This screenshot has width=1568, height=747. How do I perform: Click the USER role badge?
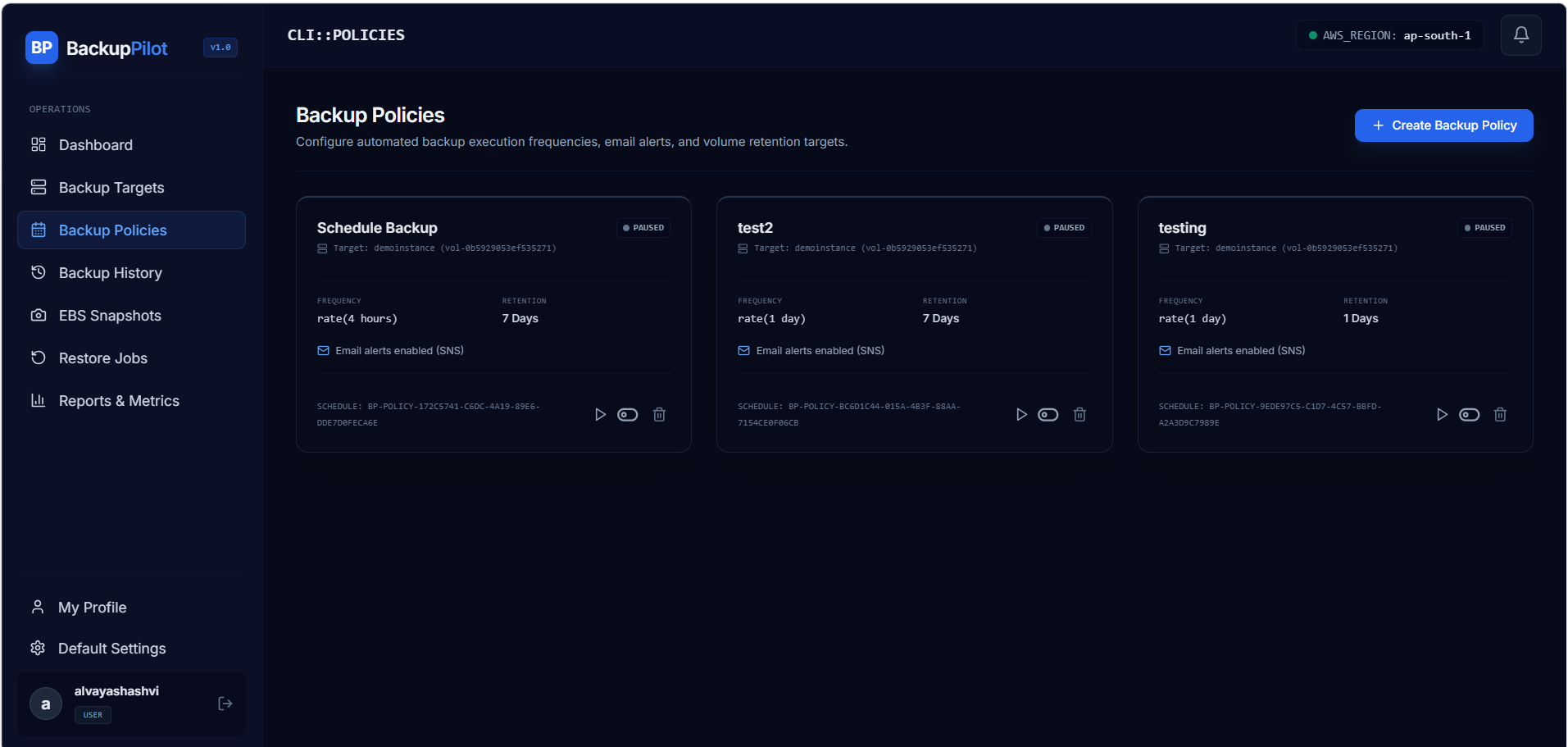[x=93, y=715]
